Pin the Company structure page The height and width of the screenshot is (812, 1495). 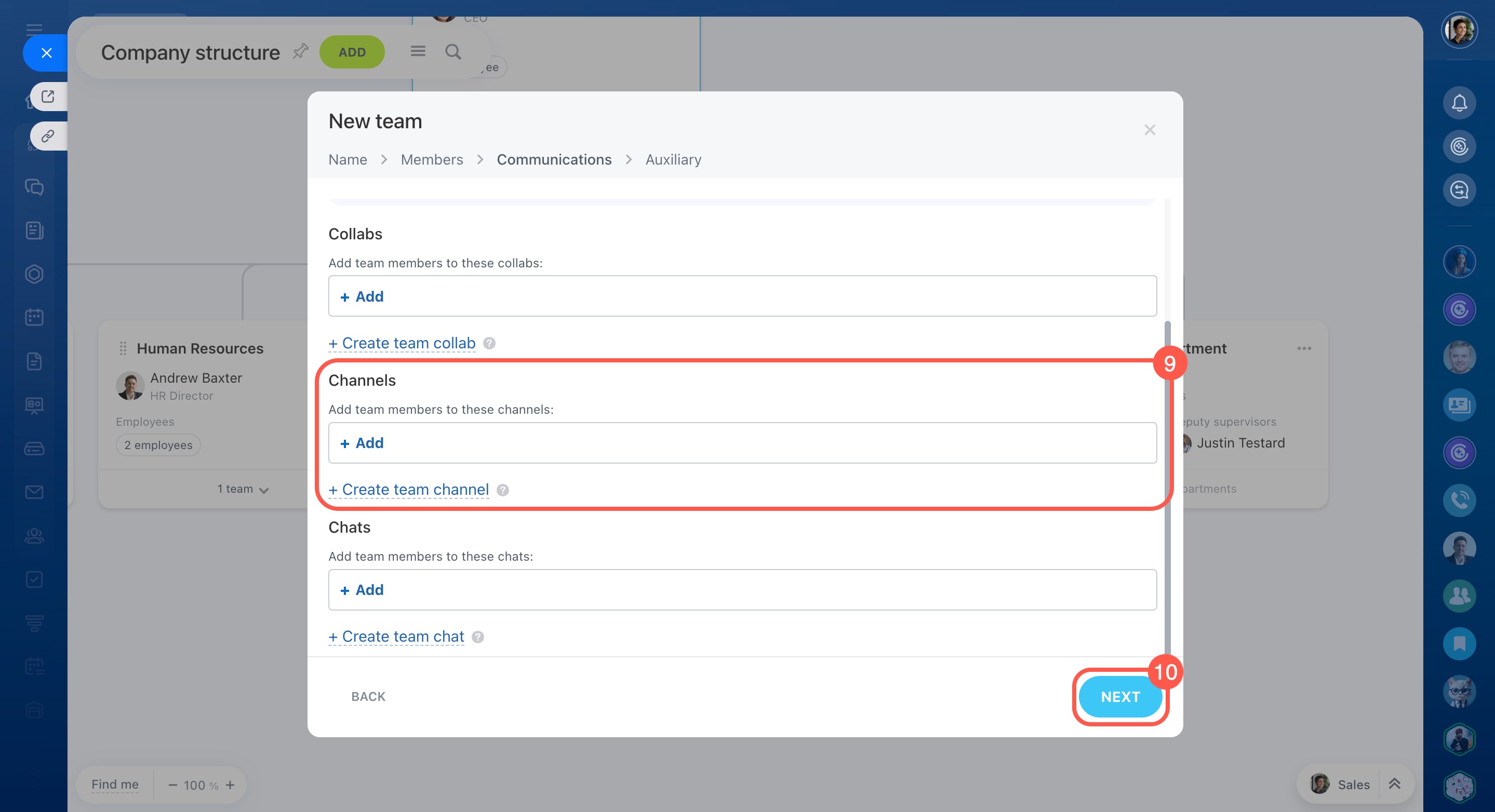pyautogui.click(x=300, y=51)
